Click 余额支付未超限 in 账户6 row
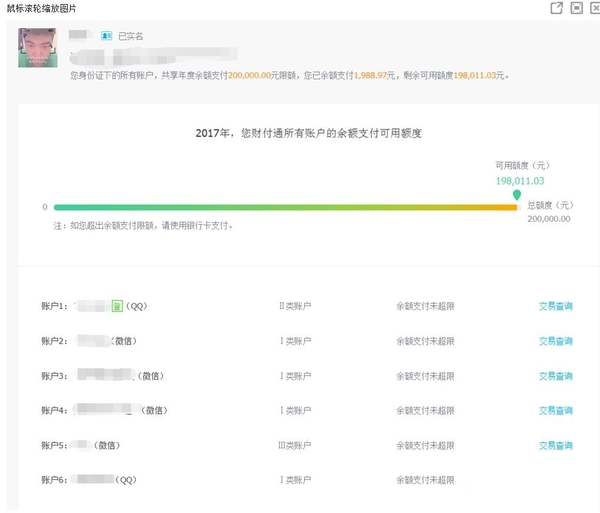This screenshot has height=513, width=600. click(425, 480)
